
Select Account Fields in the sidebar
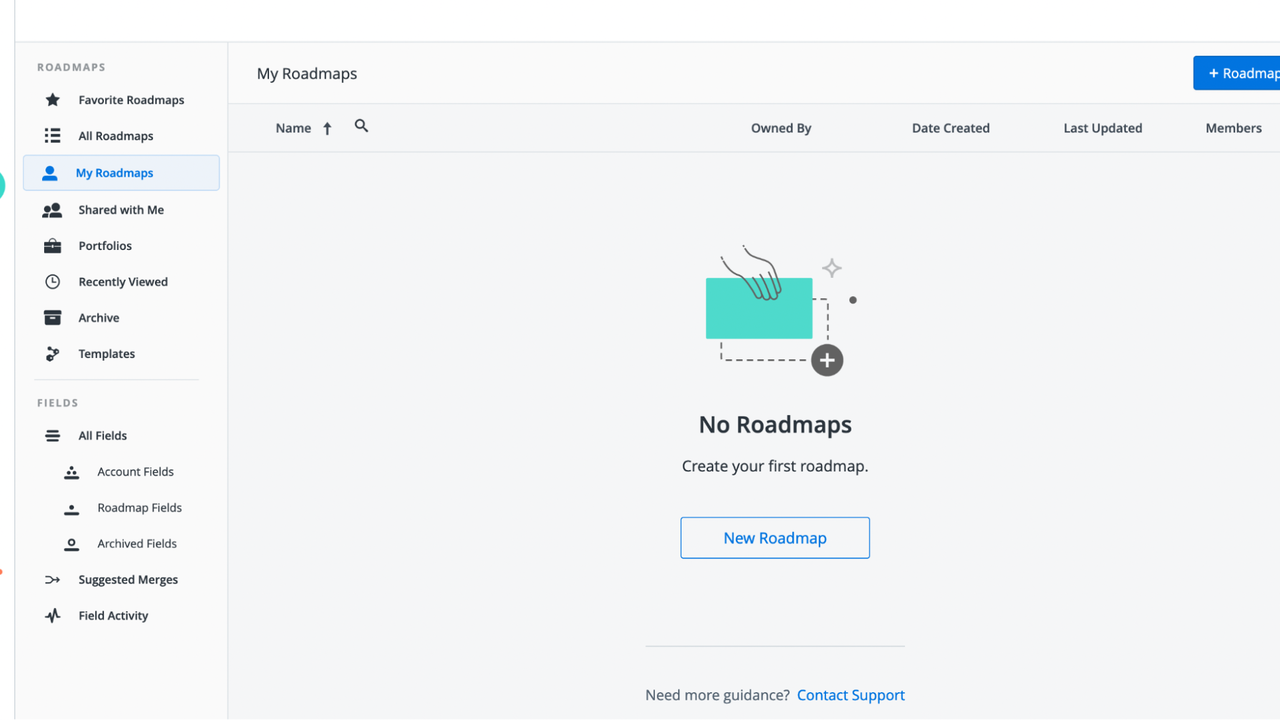[135, 471]
